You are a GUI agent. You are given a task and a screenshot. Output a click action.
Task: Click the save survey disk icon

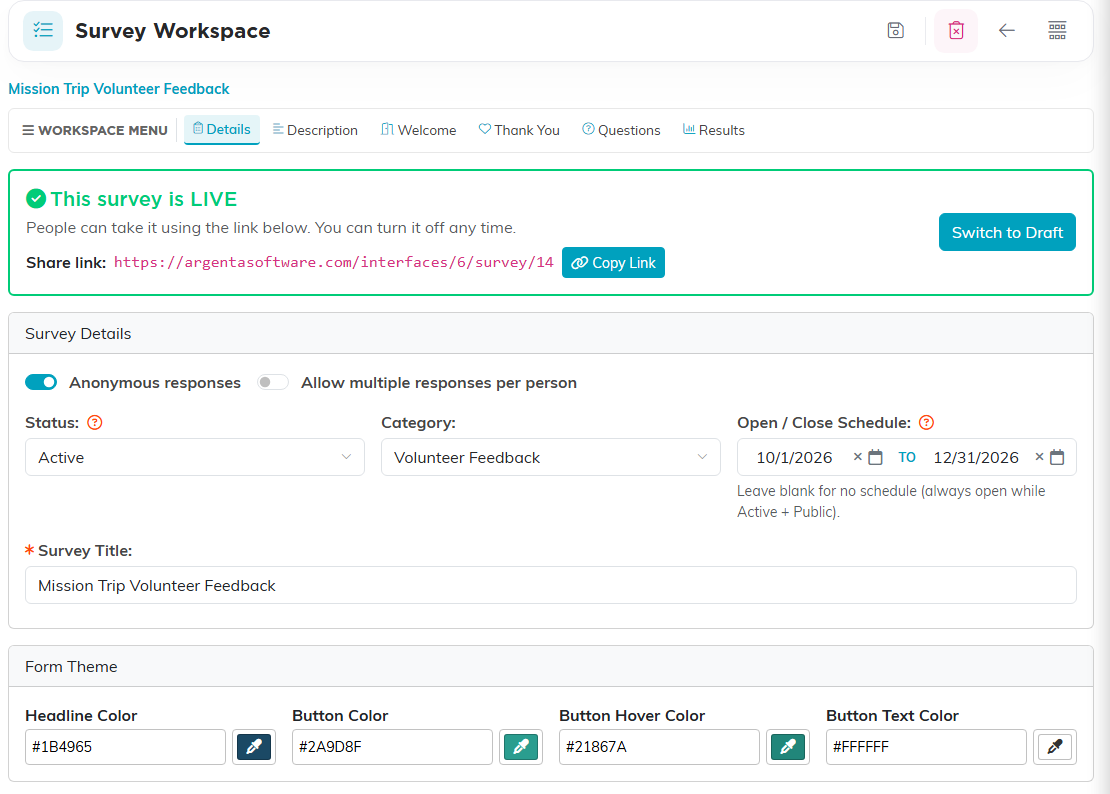896,30
